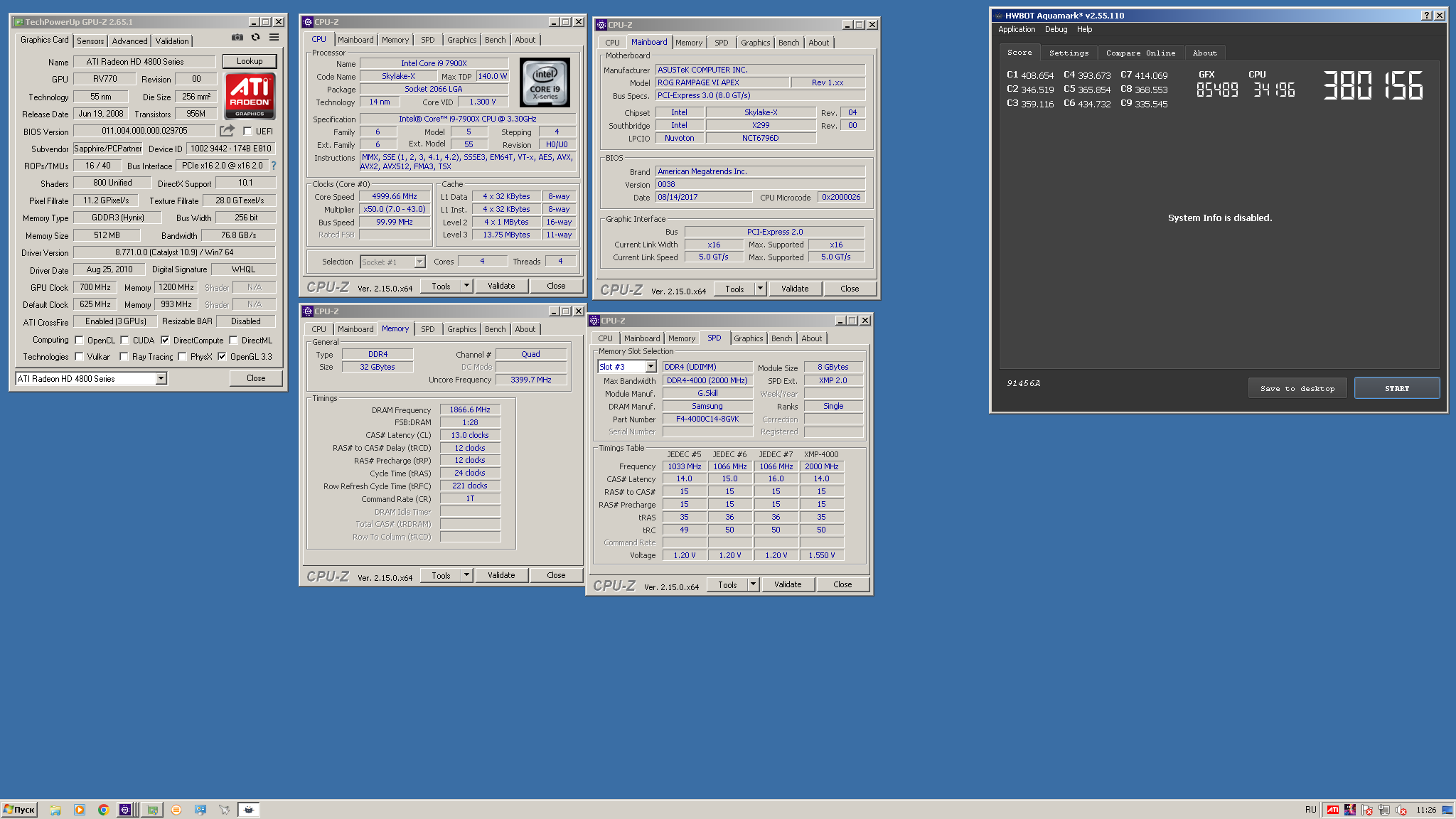Expand Tools dropdown arrow in CPU-Z Memory window
Image resolution: width=1456 pixels, height=819 pixels.
pyautogui.click(x=467, y=575)
